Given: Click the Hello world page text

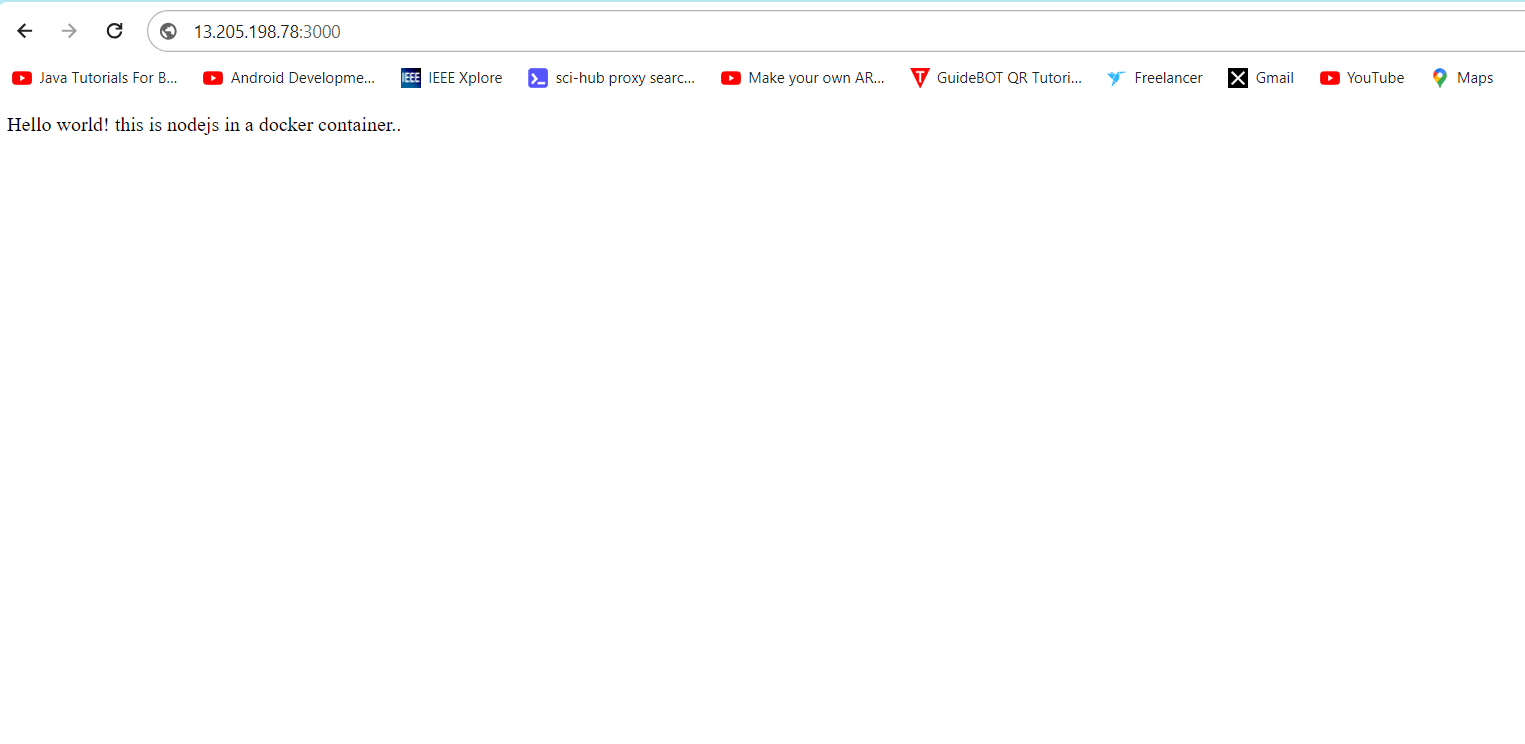Looking at the screenshot, I should click(203, 125).
